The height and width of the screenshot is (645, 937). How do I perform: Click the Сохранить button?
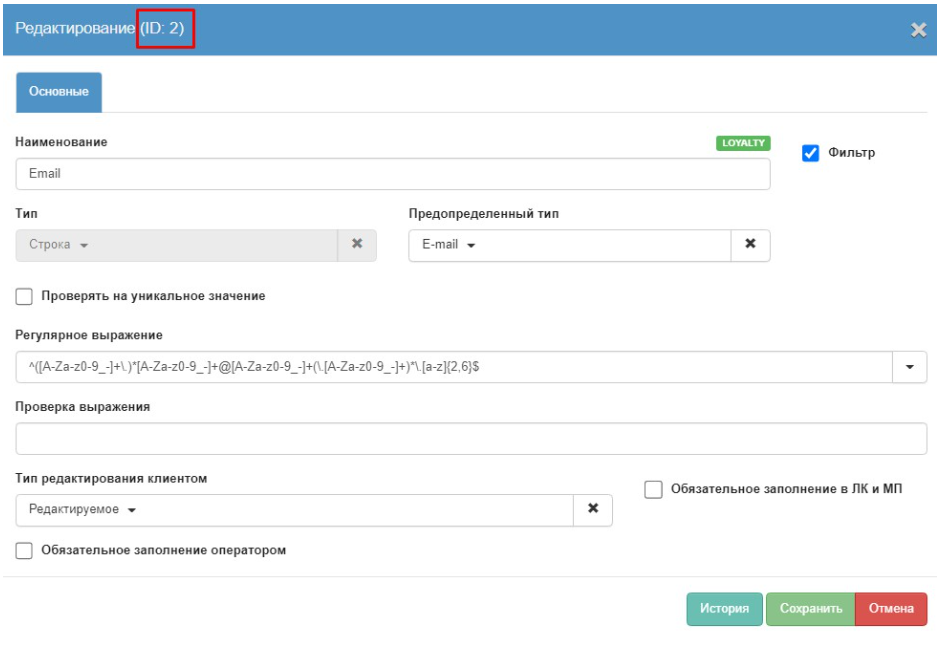tap(810, 609)
